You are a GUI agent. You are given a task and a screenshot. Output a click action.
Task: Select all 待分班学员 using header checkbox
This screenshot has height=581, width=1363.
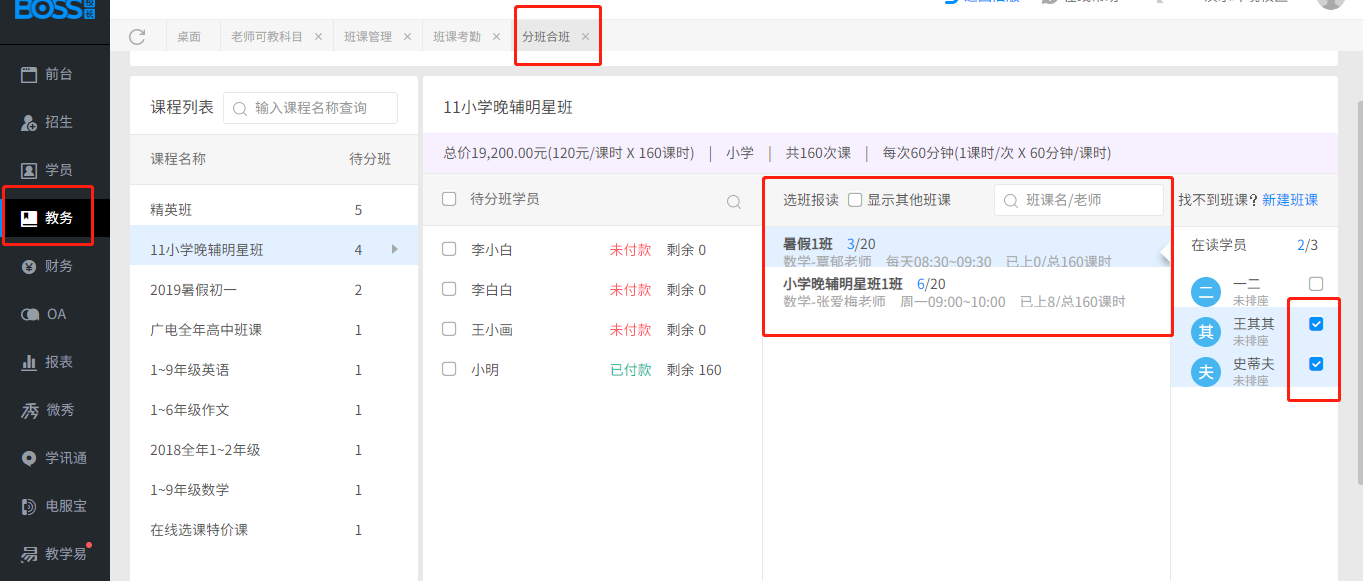tap(450, 199)
